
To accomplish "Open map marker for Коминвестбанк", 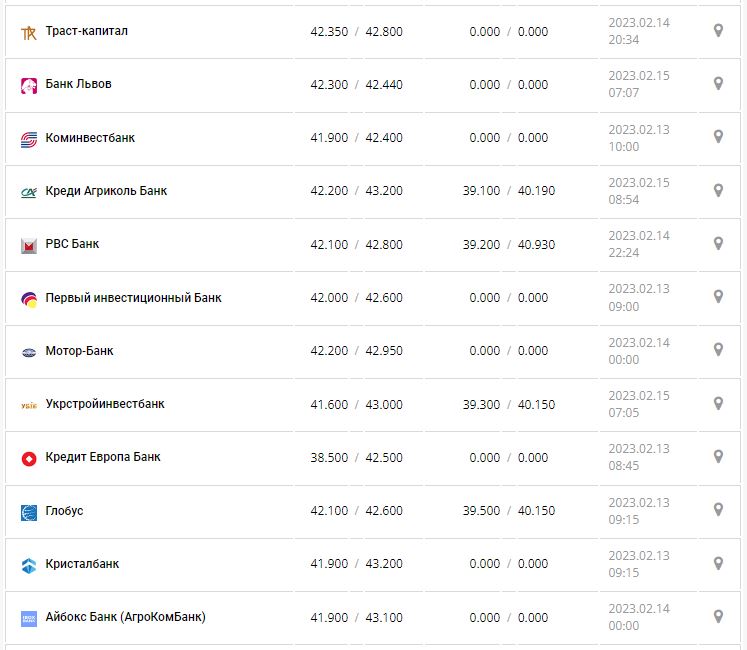I will 718,137.
